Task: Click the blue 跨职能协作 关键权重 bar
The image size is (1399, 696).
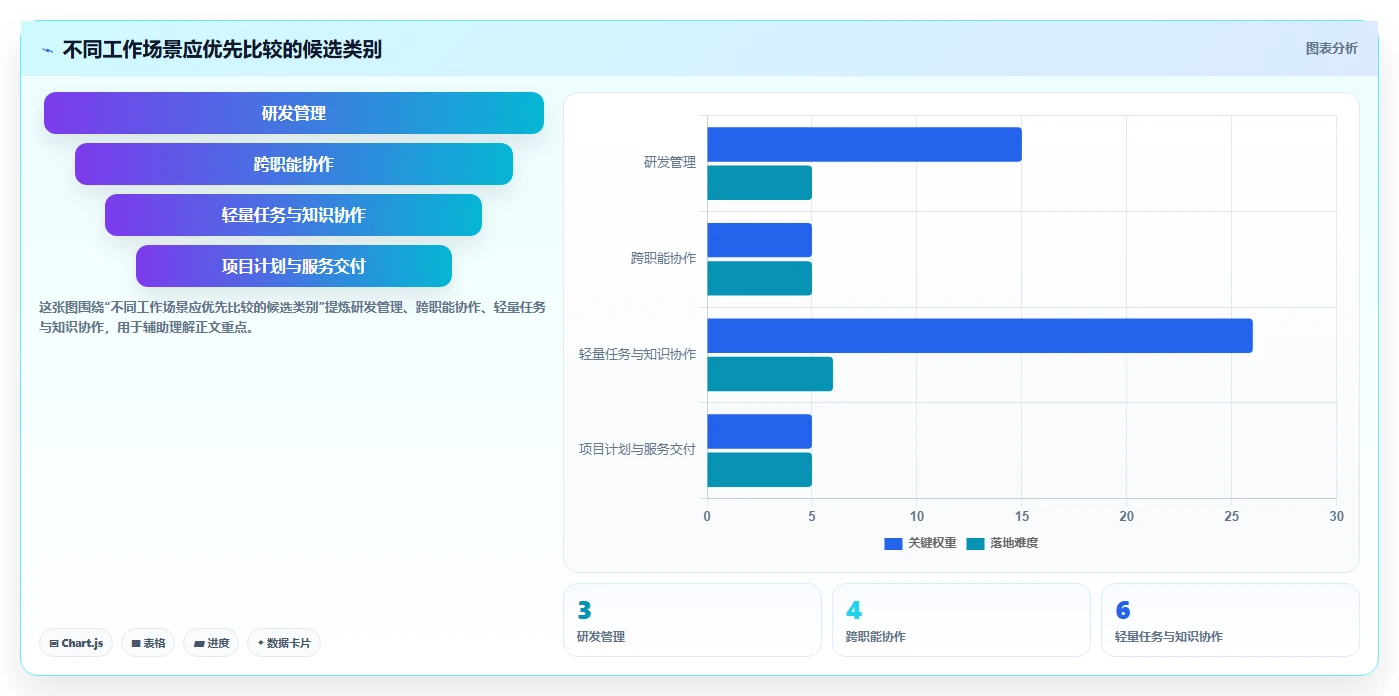Action: tap(759, 240)
